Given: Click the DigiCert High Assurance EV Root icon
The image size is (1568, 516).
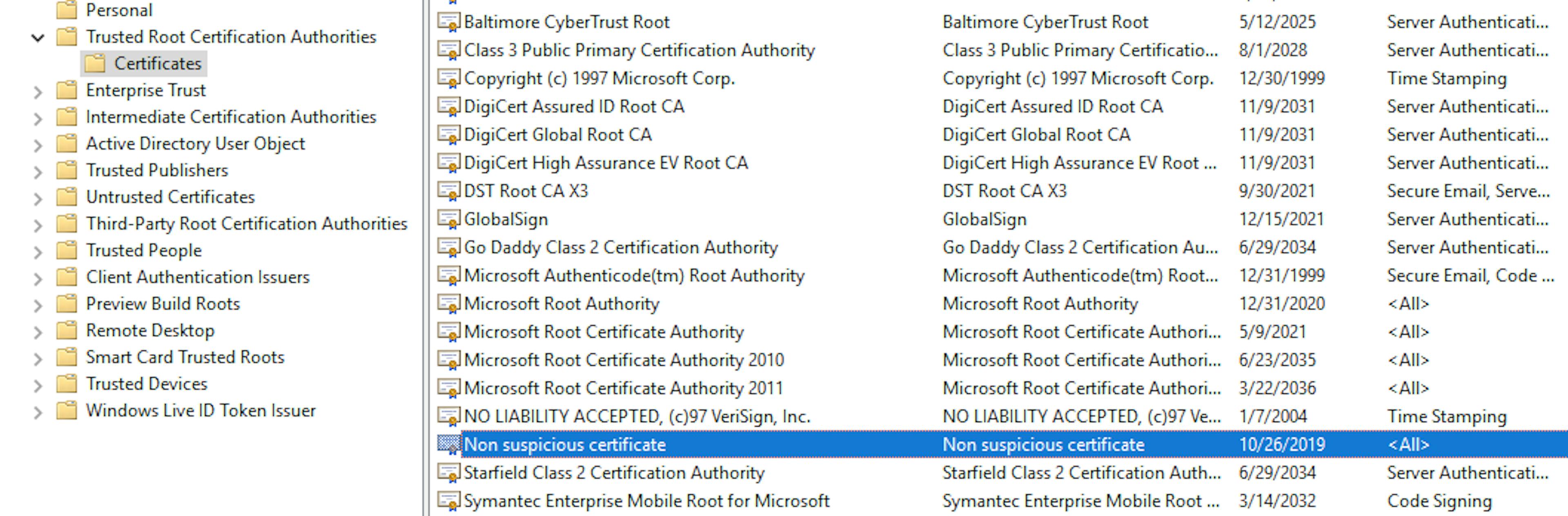Looking at the screenshot, I should 449,163.
